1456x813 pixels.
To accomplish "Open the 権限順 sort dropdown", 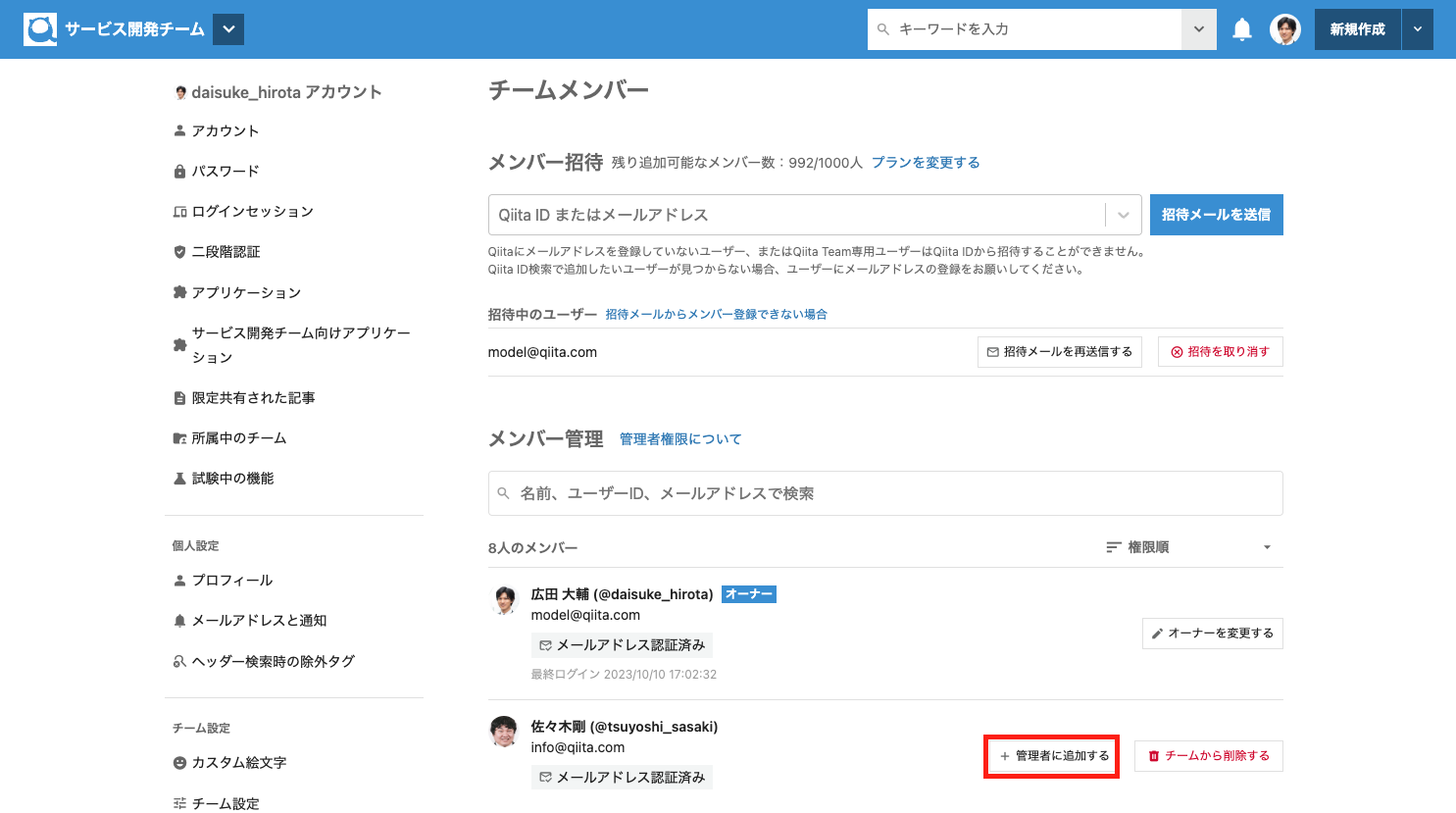I will coord(1188,547).
